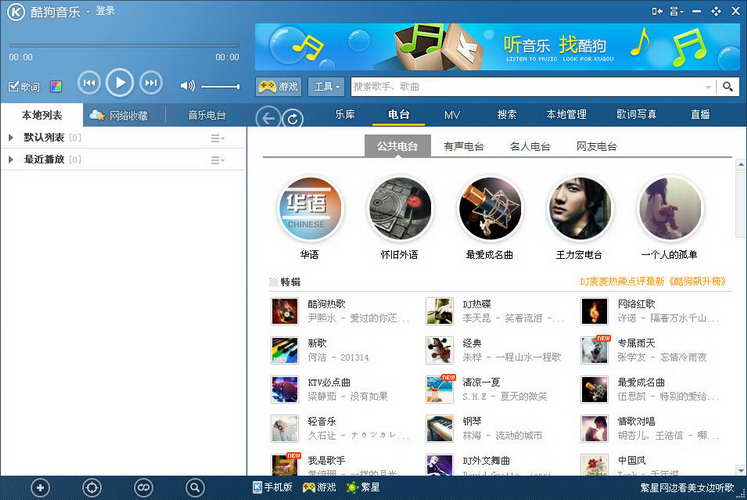Open the 游戏 games button
The image size is (747, 500).
[x=278, y=87]
